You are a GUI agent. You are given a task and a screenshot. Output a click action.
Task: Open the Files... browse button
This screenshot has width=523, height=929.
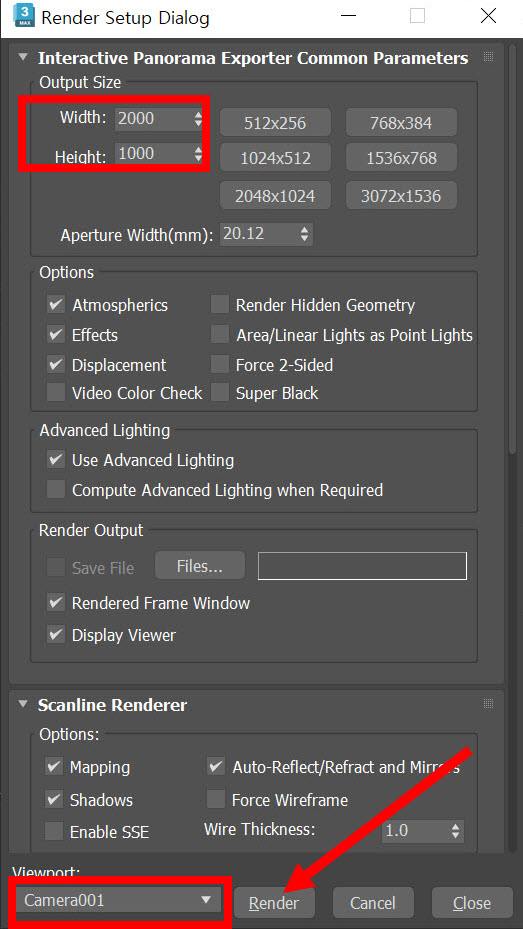200,566
